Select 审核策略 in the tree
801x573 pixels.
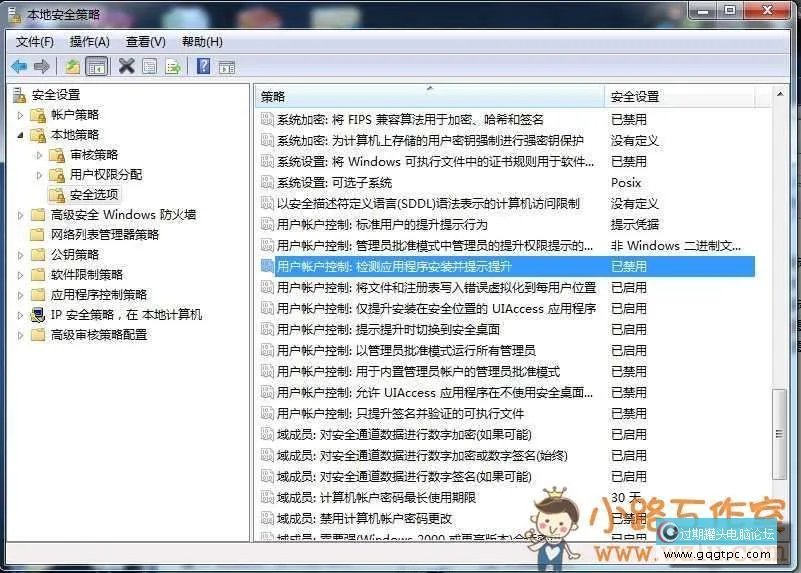(x=94, y=155)
